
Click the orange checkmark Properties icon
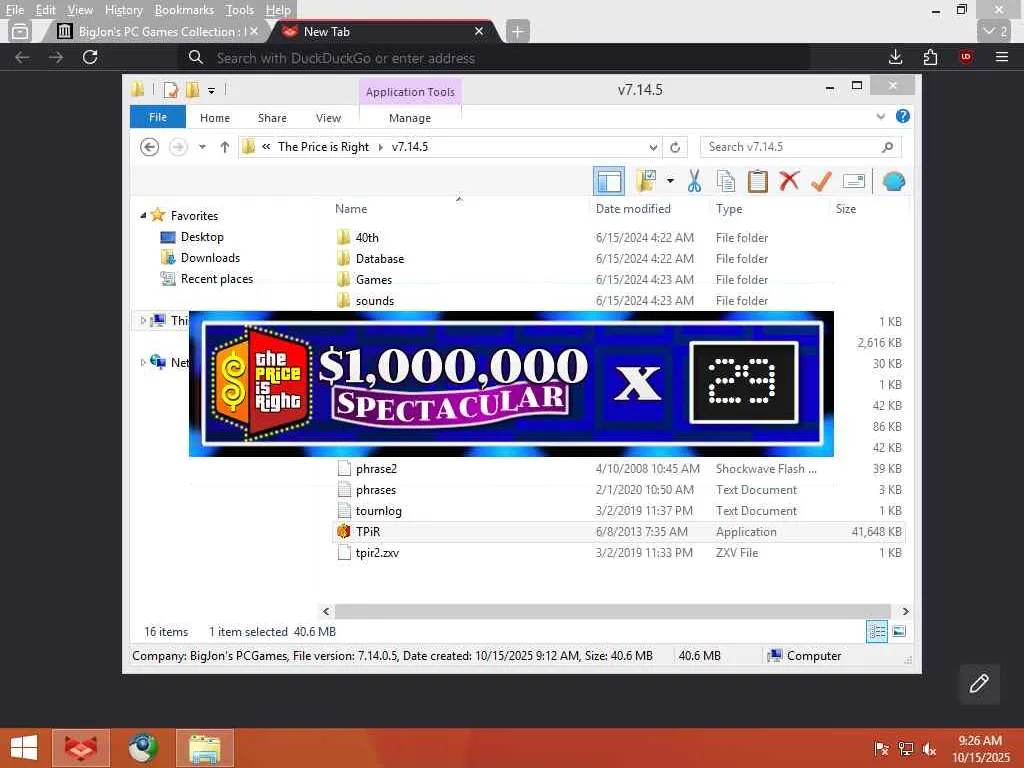[x=821, y=181]
